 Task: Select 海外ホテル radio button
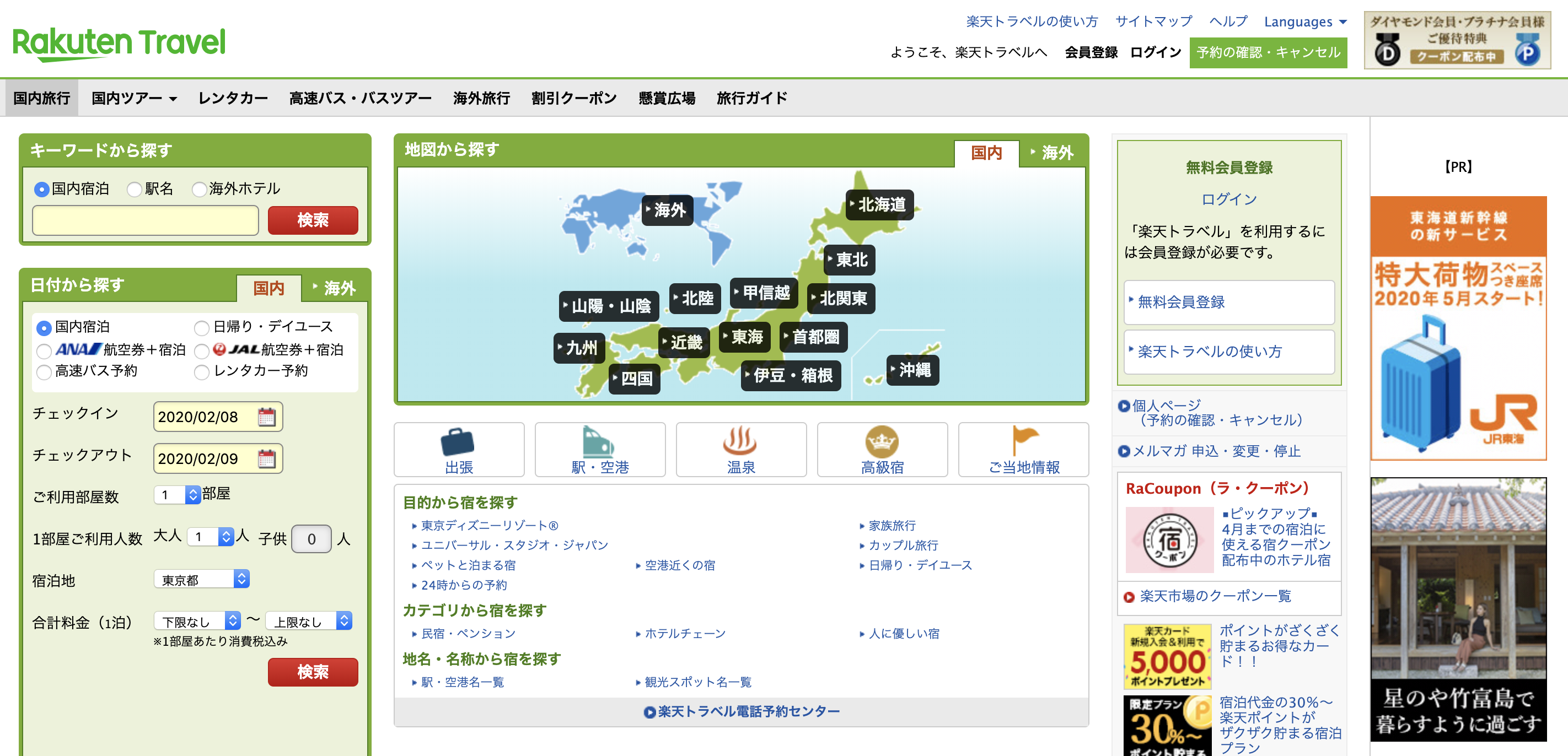(199, 190)
